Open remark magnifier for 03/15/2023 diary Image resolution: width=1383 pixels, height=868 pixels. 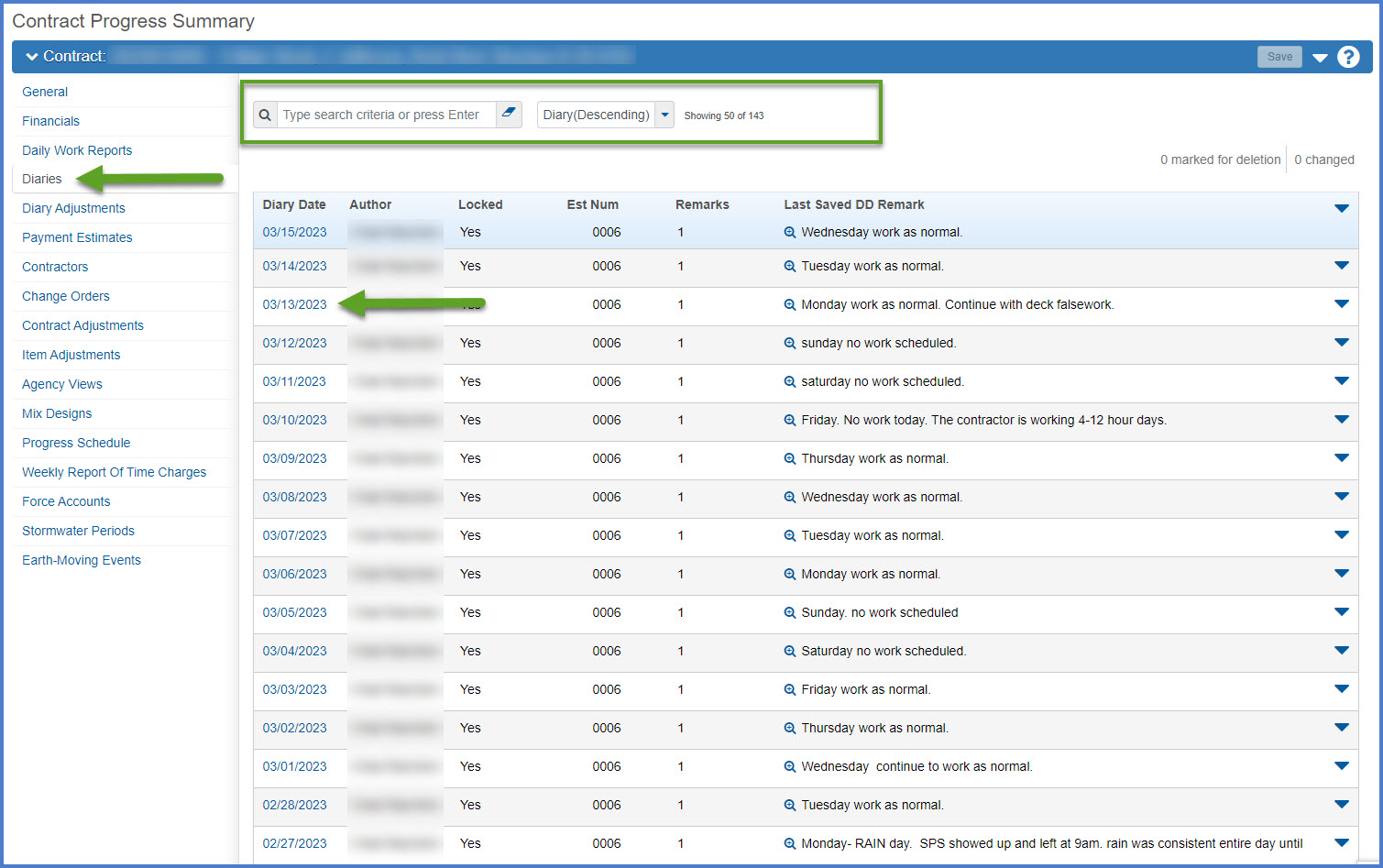click(790, 233)
